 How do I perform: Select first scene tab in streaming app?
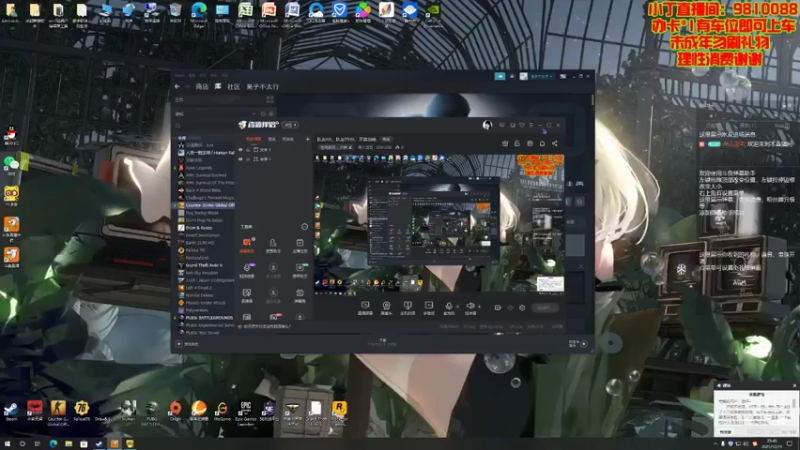(254, 139)
